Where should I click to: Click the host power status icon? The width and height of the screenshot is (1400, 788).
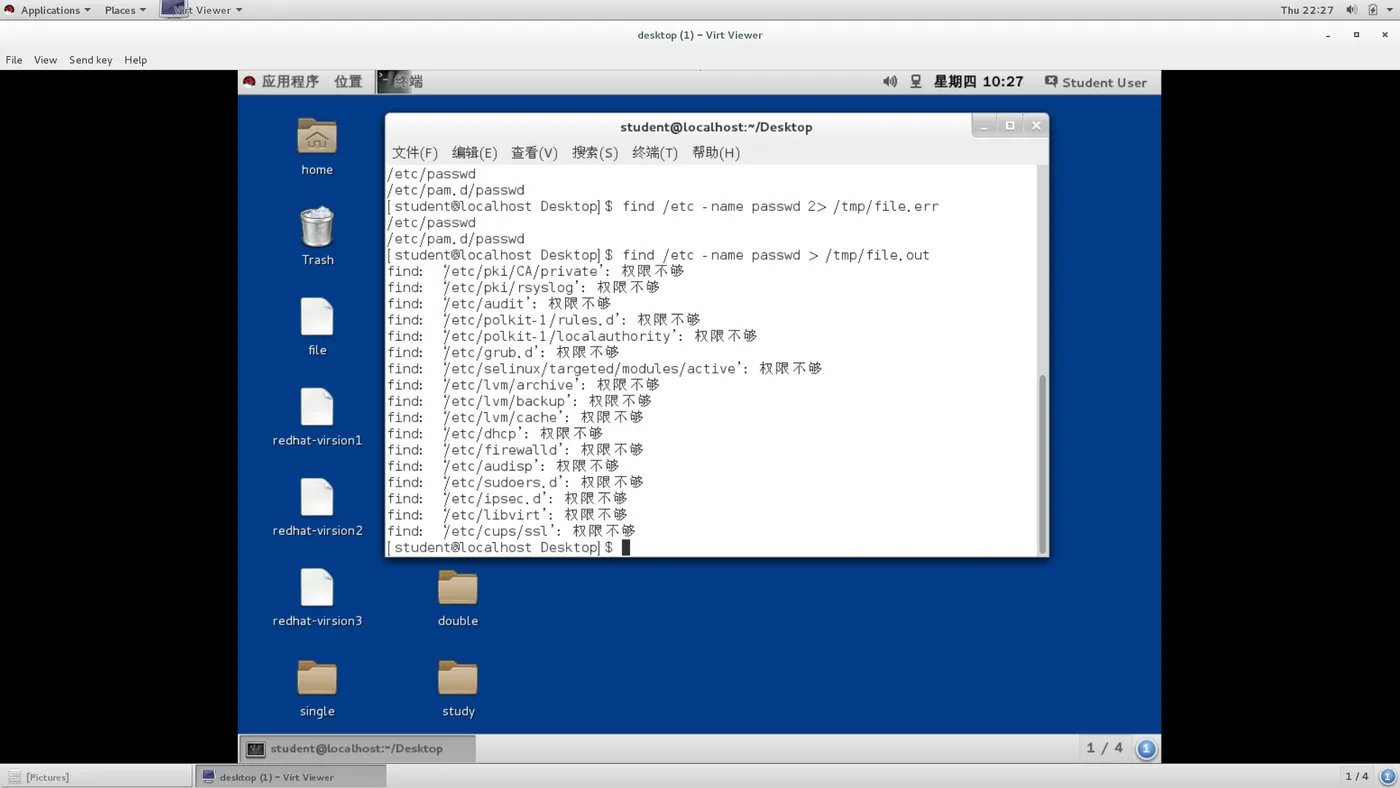[1373, 10]
